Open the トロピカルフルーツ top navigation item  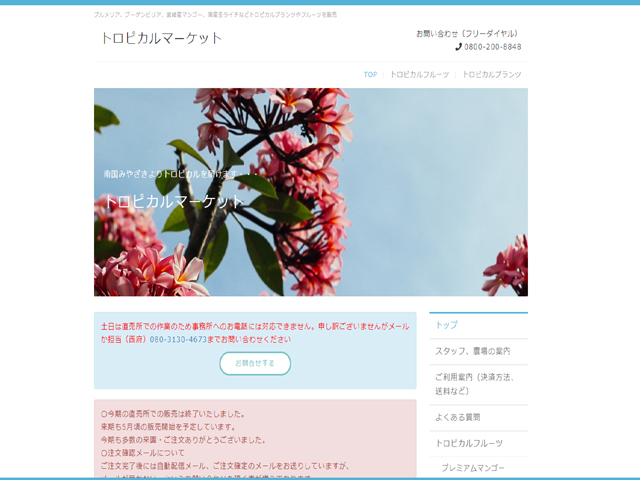click(420, 75)
